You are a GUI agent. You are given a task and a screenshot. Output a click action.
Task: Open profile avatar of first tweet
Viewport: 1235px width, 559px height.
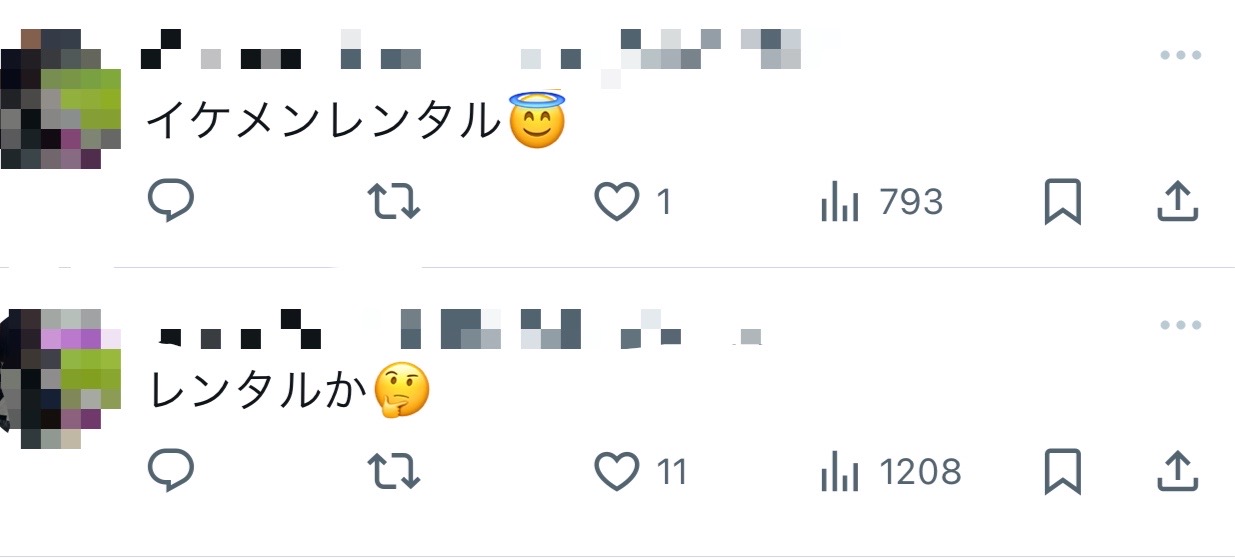61,99
